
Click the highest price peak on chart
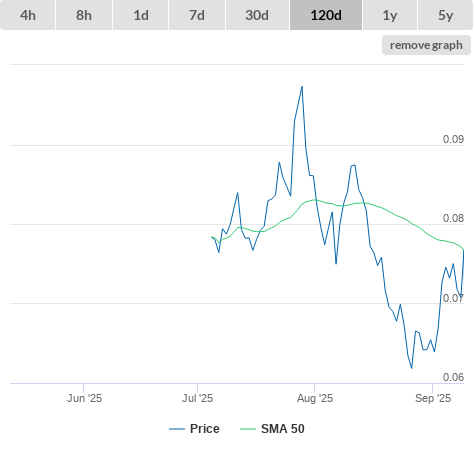tap(302, 87)
